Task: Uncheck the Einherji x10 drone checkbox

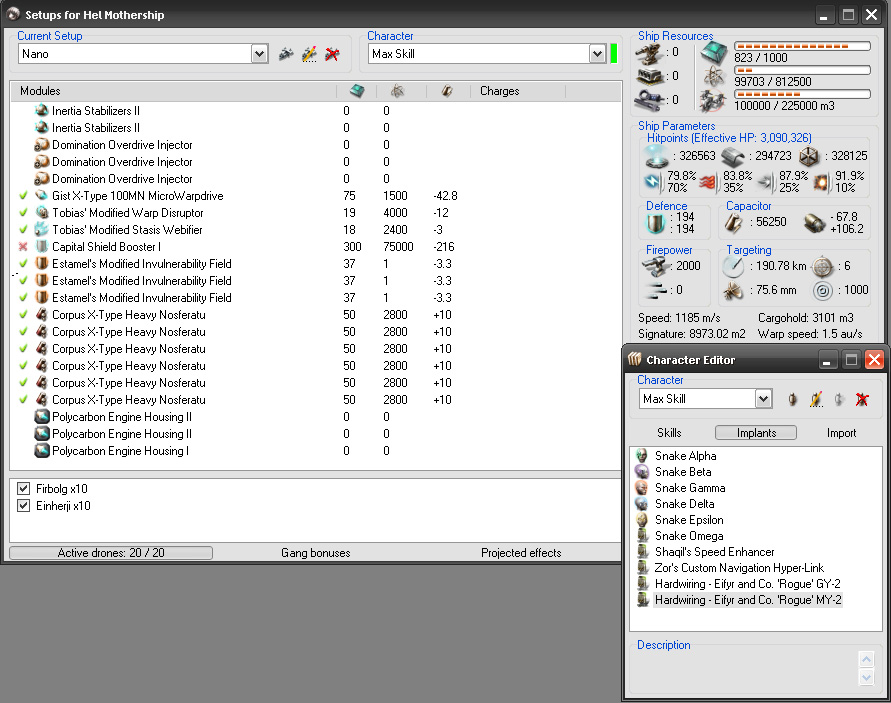Action: point(23,505)
